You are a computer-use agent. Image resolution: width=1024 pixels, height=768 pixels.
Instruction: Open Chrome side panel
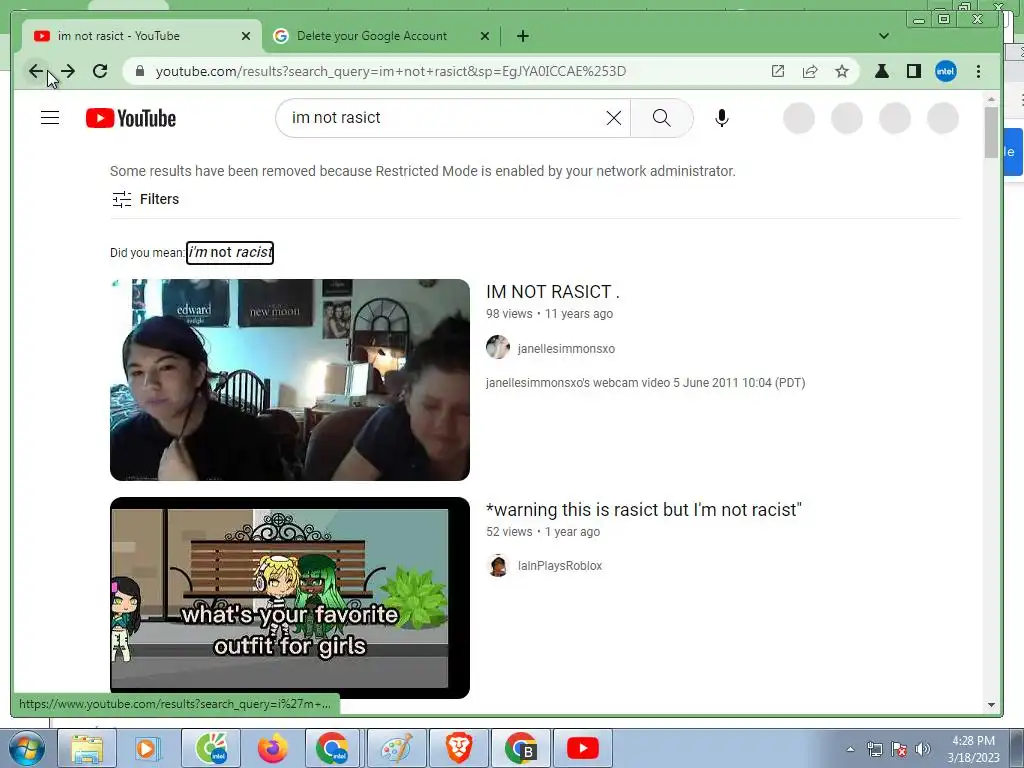(914, 71)
